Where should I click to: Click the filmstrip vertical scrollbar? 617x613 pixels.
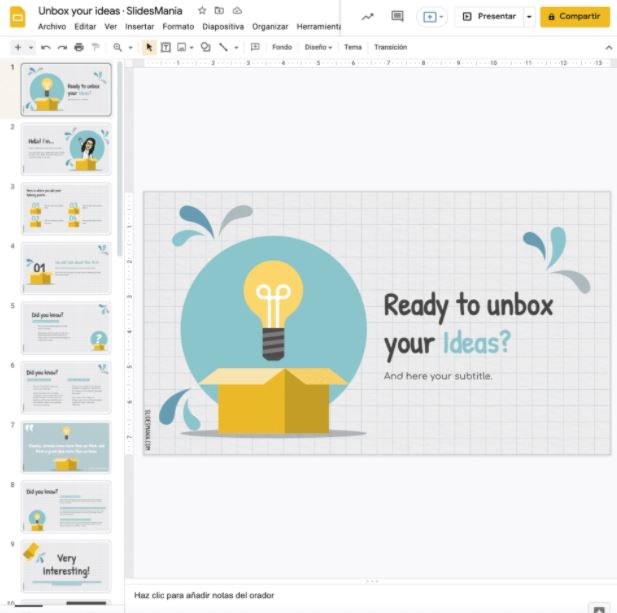120,157
